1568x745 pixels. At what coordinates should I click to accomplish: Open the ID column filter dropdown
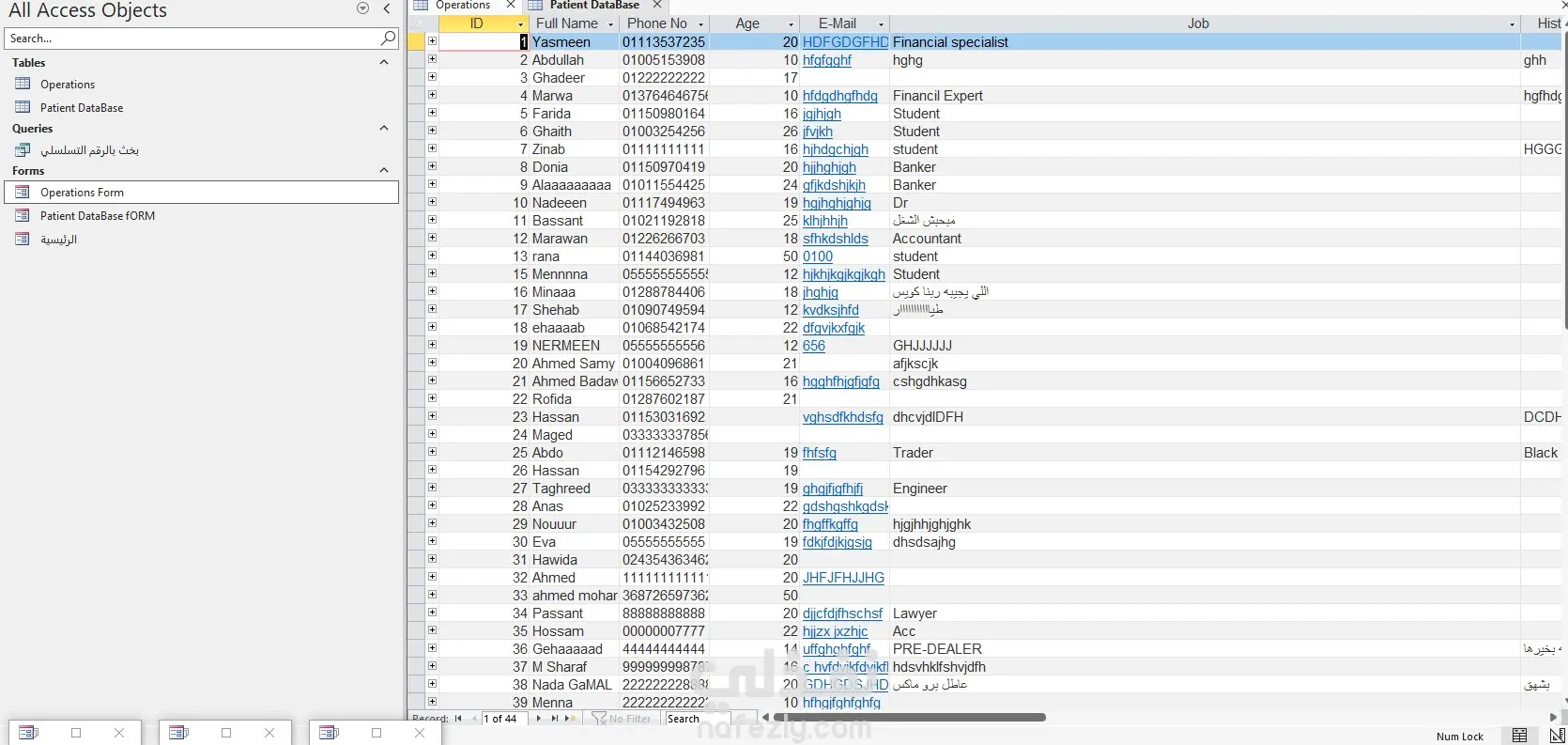520,24
